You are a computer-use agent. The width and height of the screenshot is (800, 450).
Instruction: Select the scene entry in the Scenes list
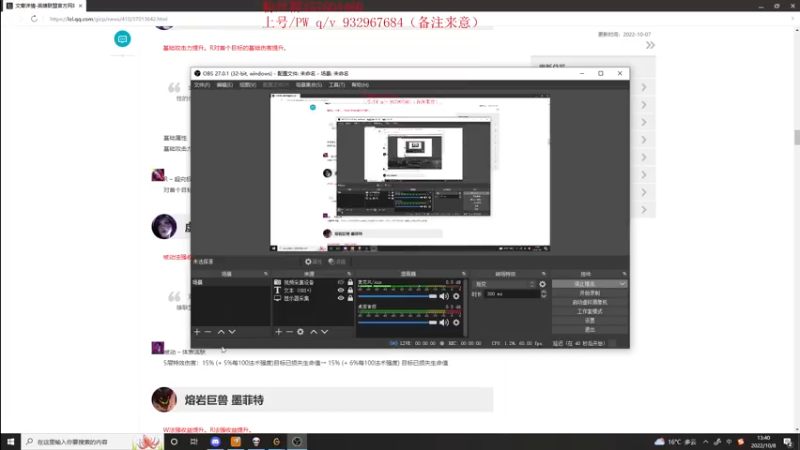(231, 282)
